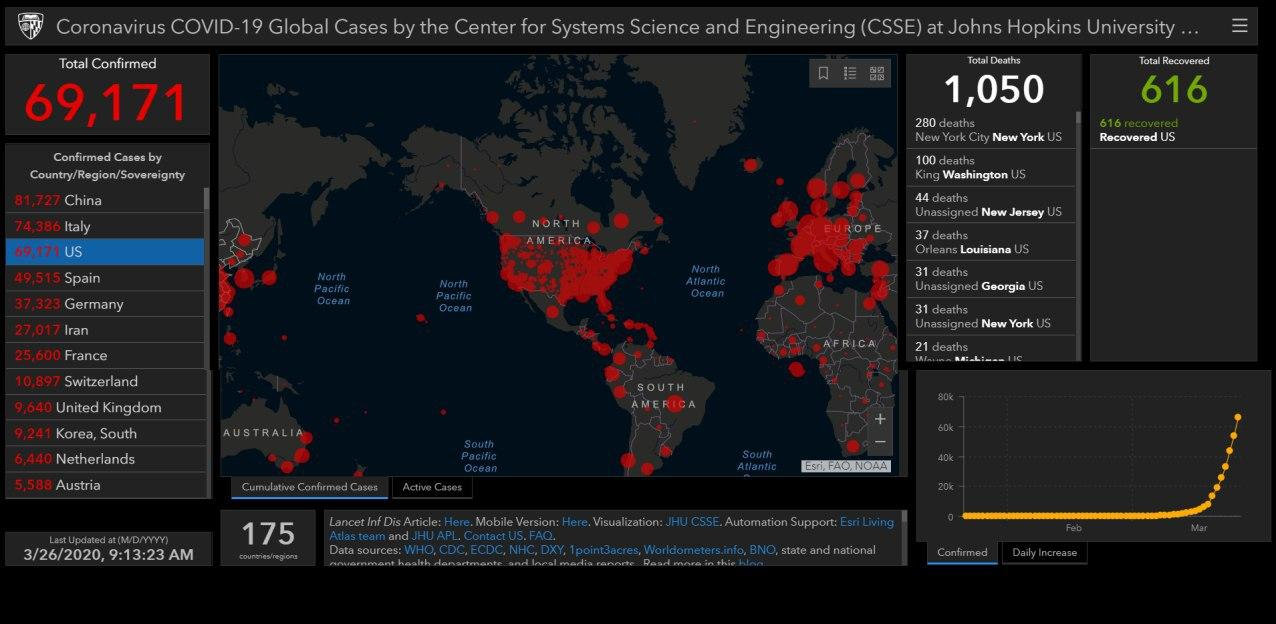This screenshot has height=624, width=1276.
Task: Zoom in on the map
Action: pyautogui.click(x=880, y=419)
